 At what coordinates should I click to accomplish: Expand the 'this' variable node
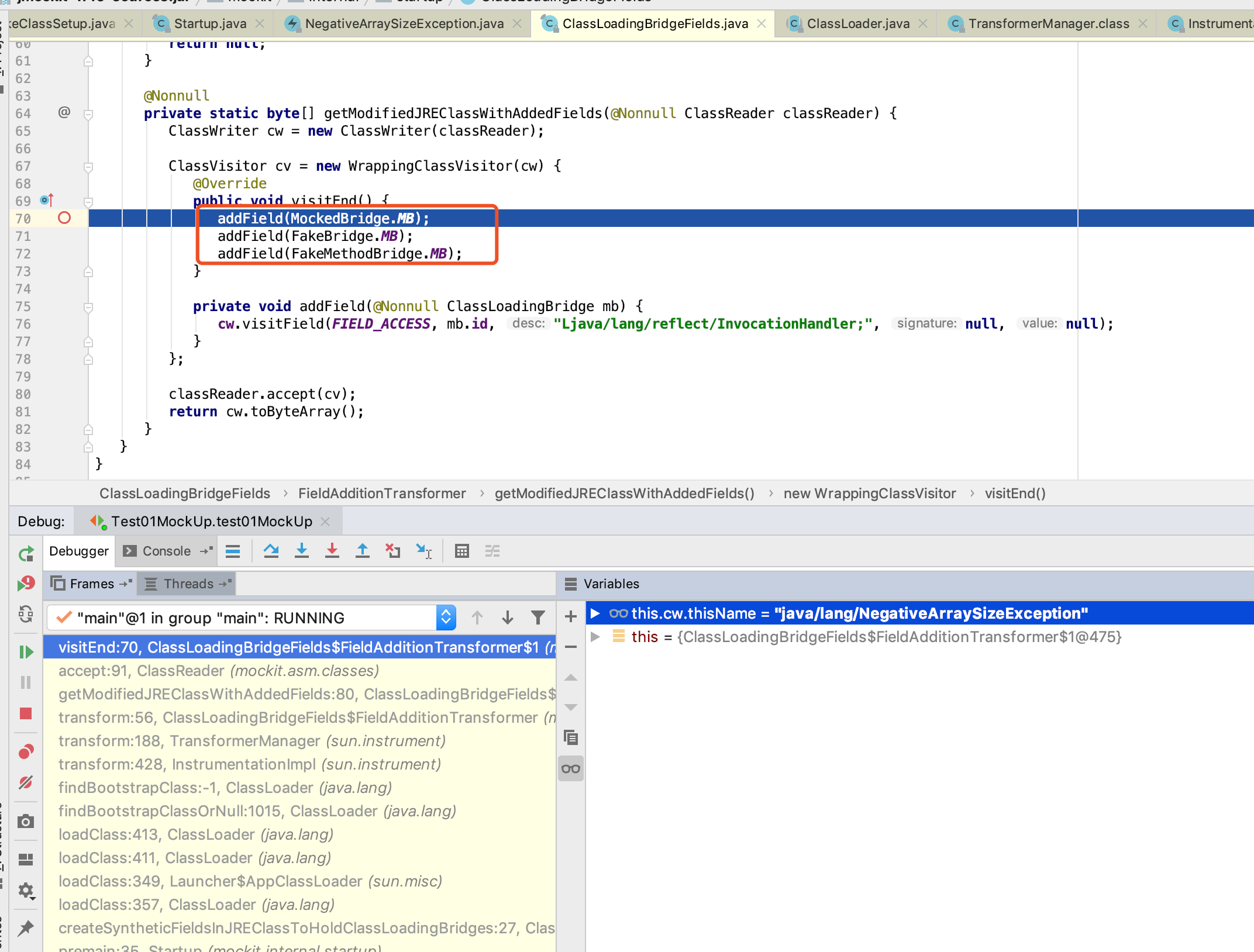pyautogui.click(x=595, y=637)
